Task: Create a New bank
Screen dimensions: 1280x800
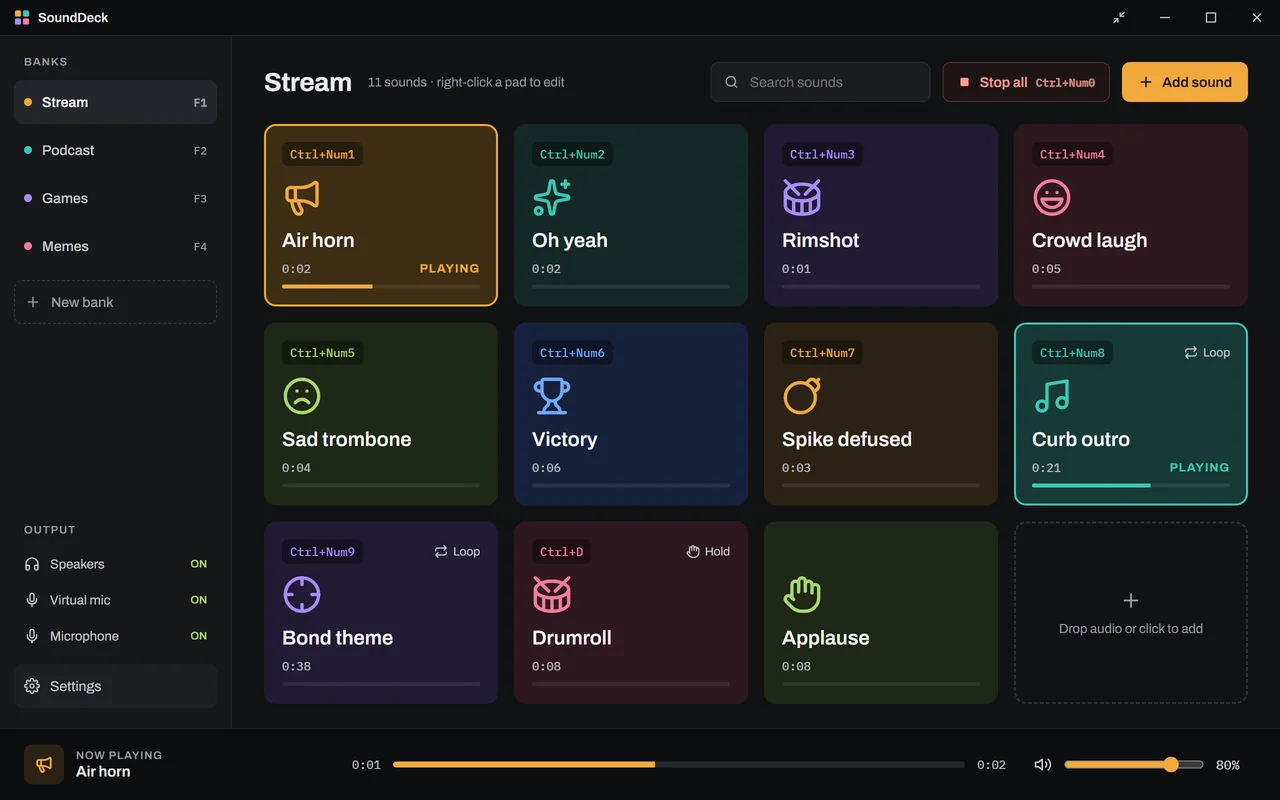Action: pyautogui.click(x=115, y=302)
